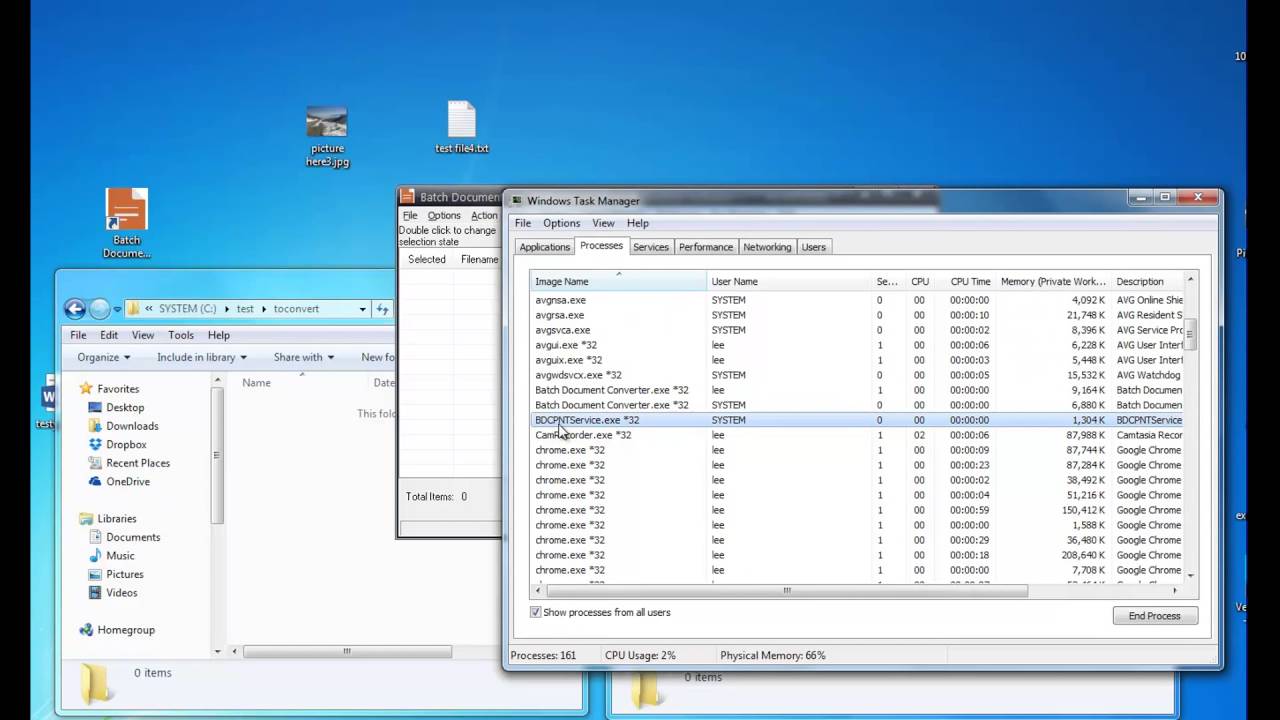
Task: Click the Explorer forward arrow button
Action: click(x=99, y=309)
